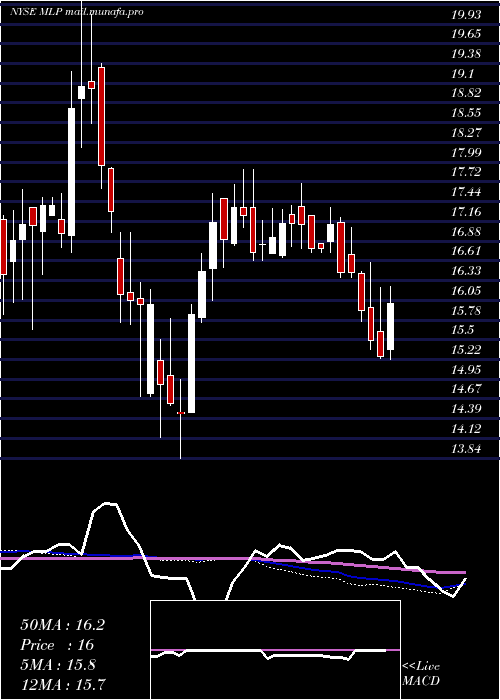
Task: Click the 16.33 price axis label
Action: click(466, 271)
